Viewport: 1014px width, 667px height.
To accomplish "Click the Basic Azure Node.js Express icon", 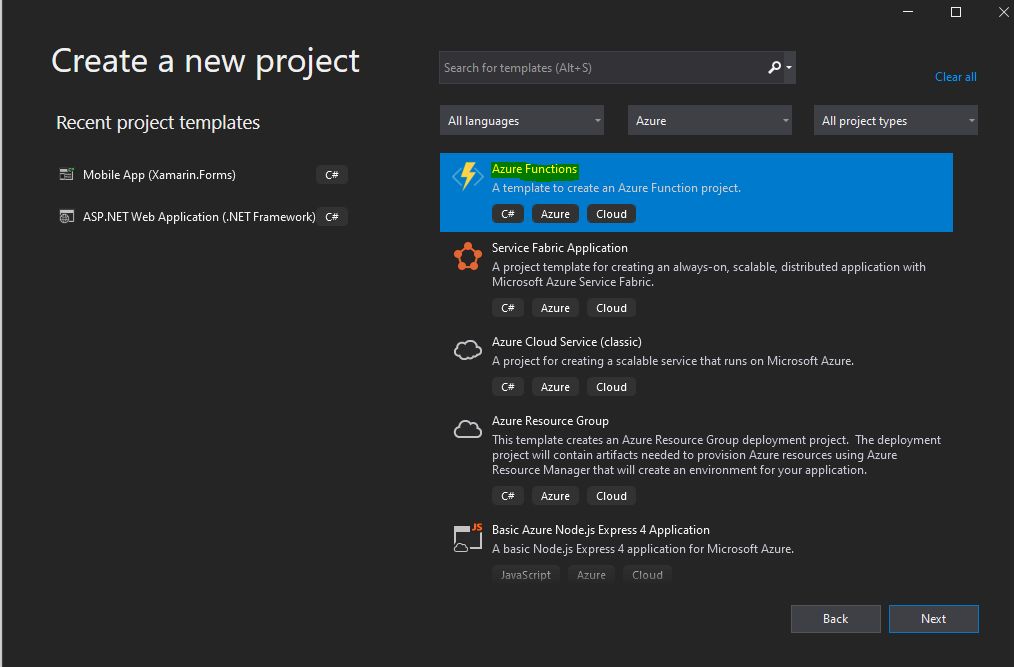I will [x=468, y=537].
